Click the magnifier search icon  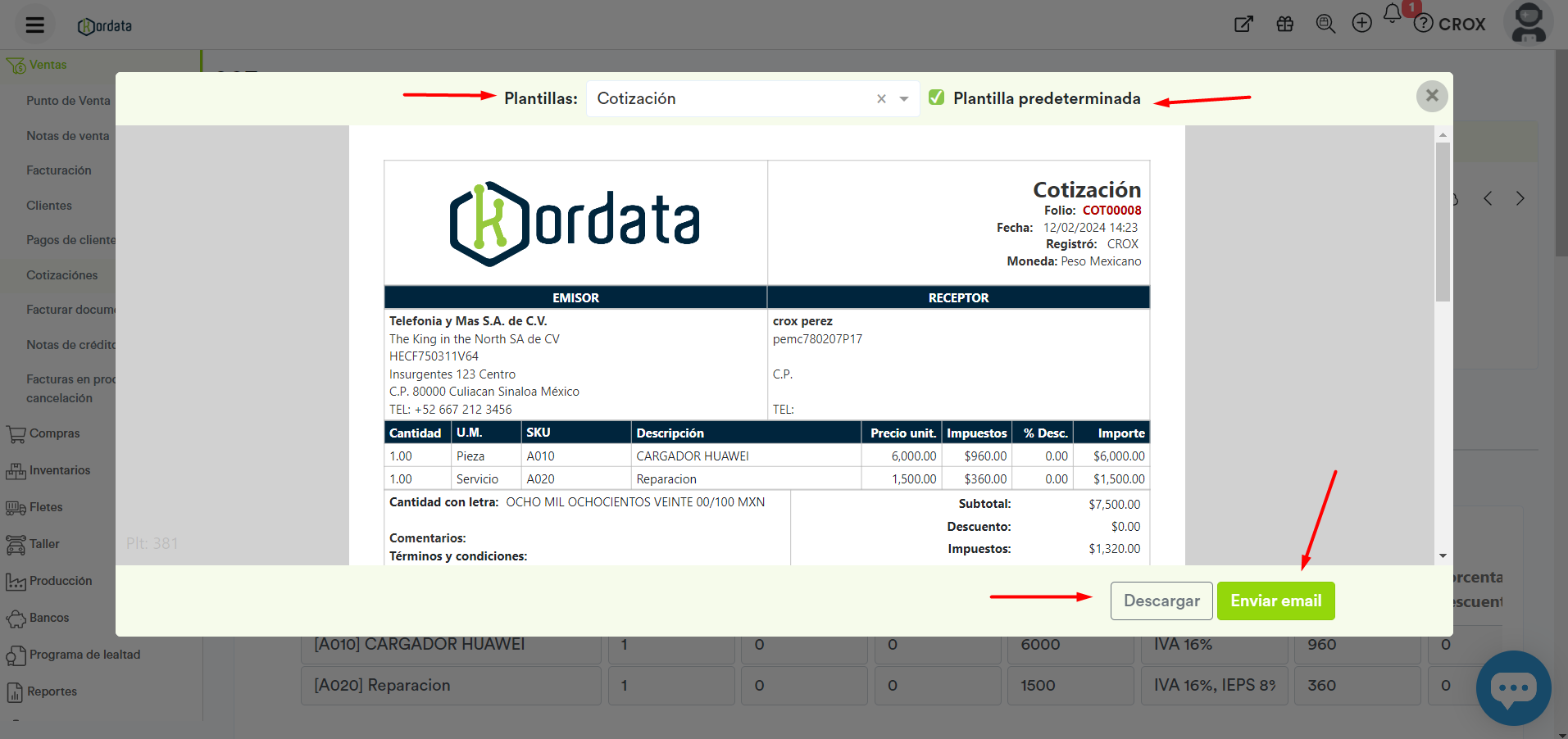[x=1325, y=24]
